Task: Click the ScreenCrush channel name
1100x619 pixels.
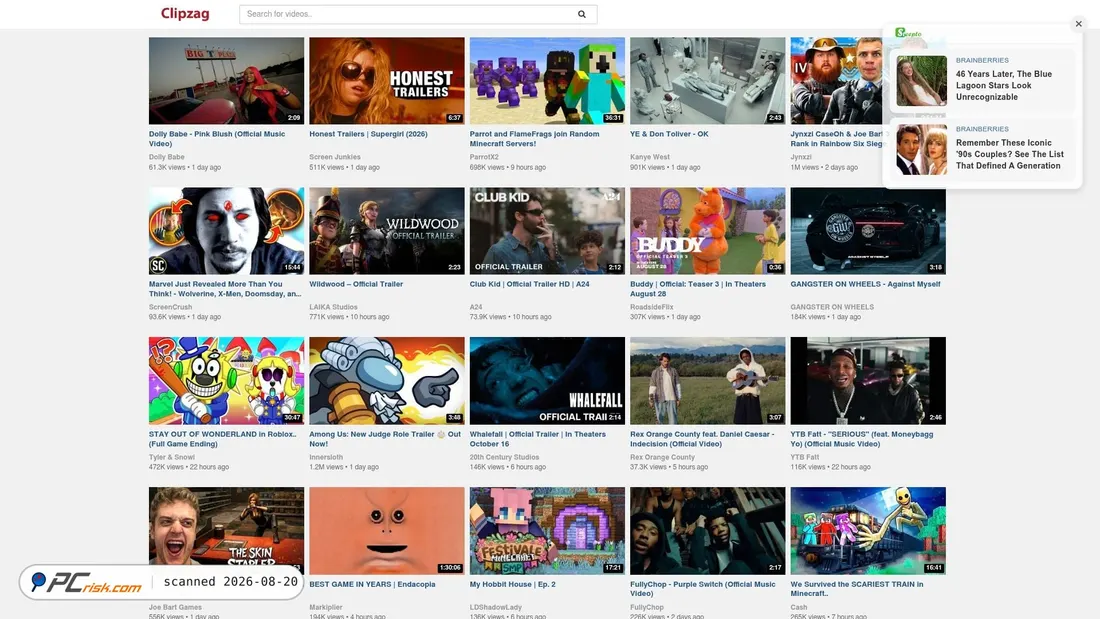Action: click(x=170, y=307)
